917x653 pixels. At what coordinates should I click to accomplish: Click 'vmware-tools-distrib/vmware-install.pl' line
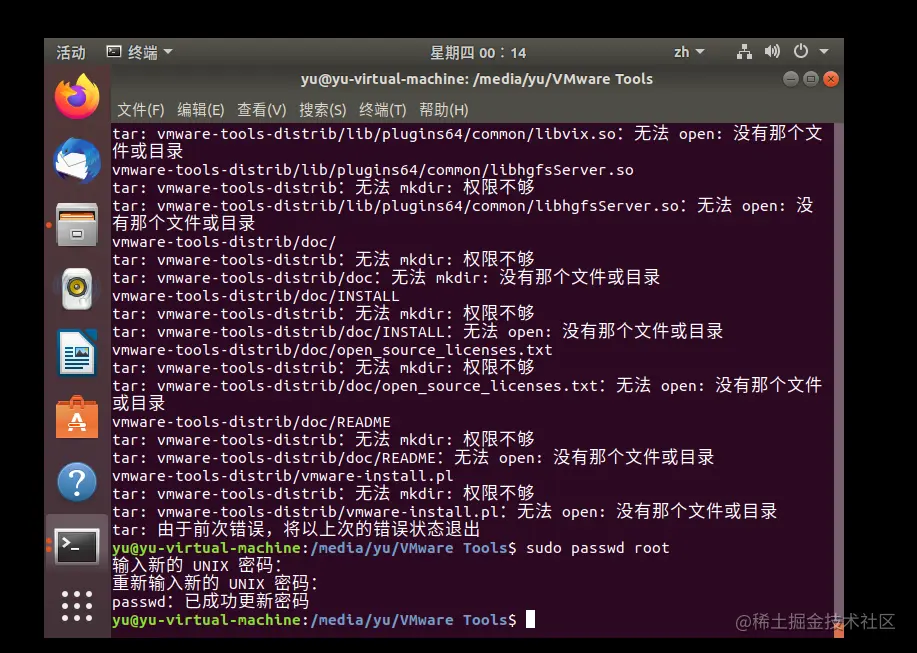[x=282, y=475]
